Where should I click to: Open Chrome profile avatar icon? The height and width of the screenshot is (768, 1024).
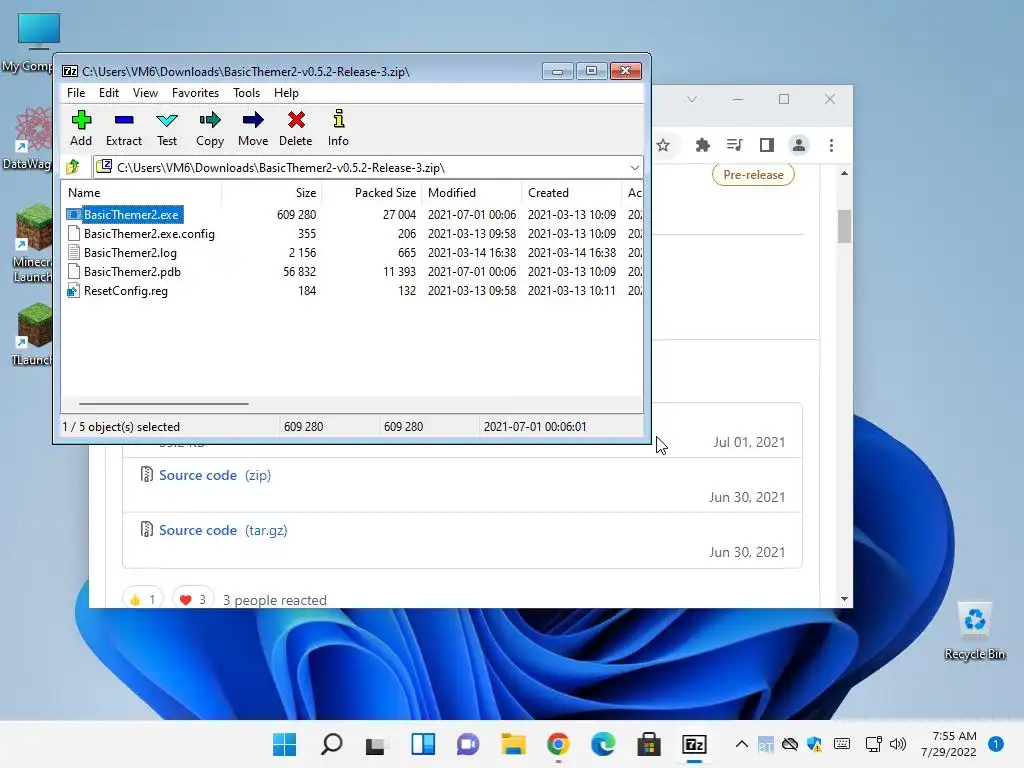[x=799, y=145]
